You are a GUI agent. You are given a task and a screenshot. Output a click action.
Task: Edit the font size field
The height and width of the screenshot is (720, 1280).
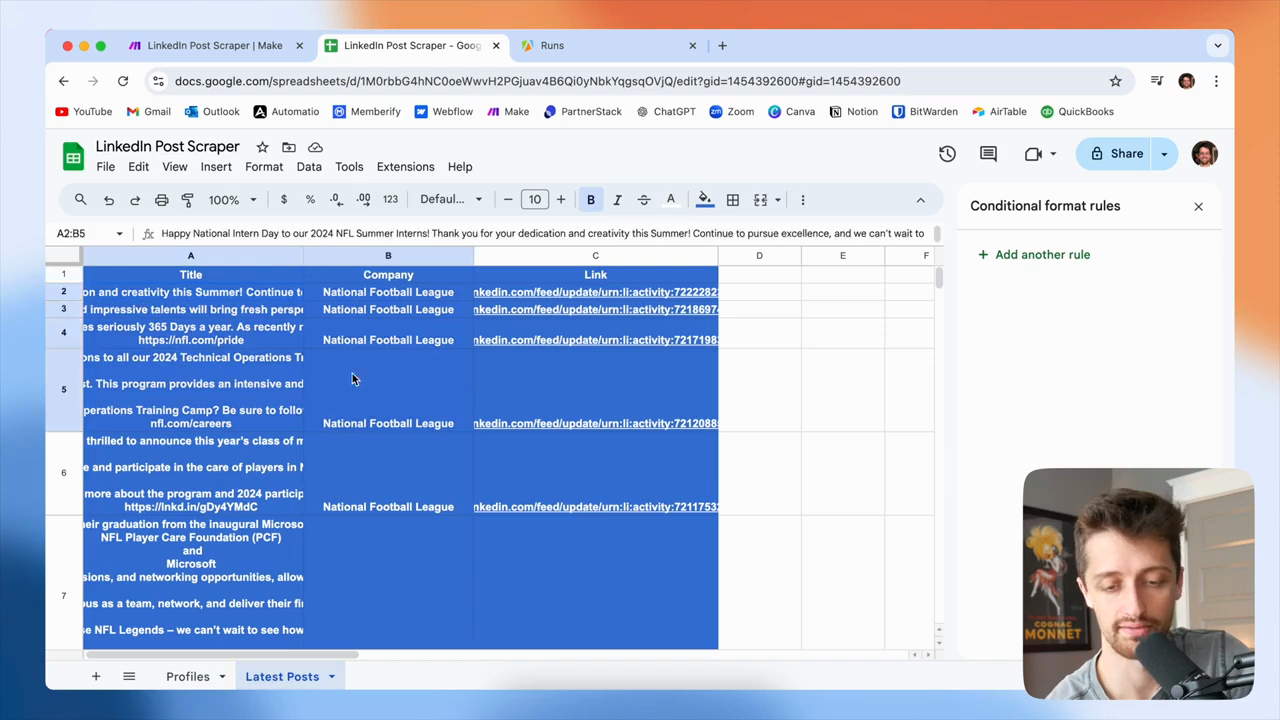(x=535, y=200)
